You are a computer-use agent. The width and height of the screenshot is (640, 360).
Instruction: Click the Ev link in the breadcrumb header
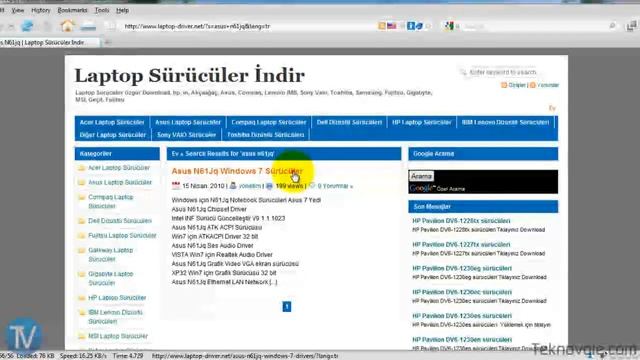coord(175,153)
